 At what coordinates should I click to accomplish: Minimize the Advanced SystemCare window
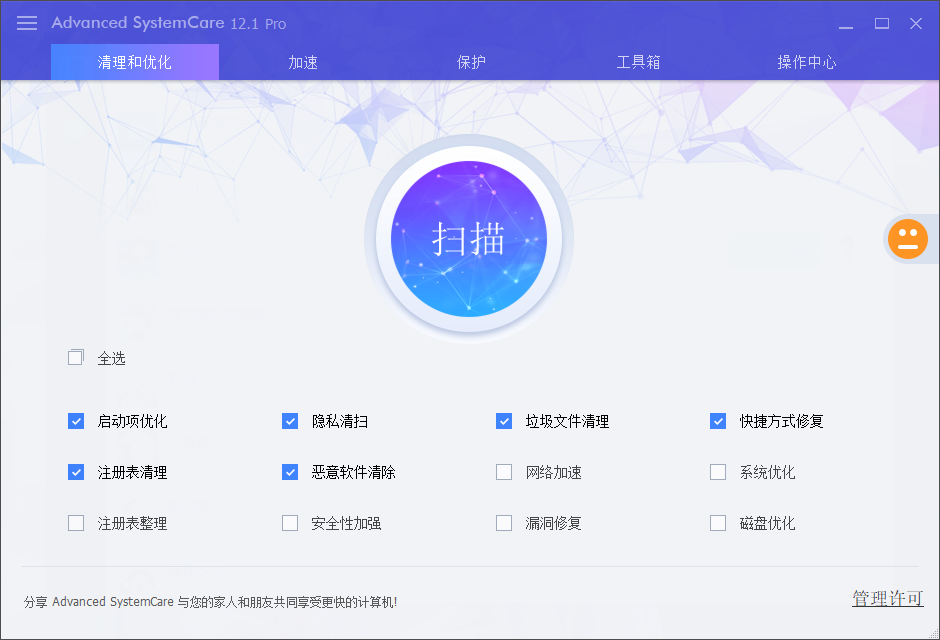click(846, 24)
